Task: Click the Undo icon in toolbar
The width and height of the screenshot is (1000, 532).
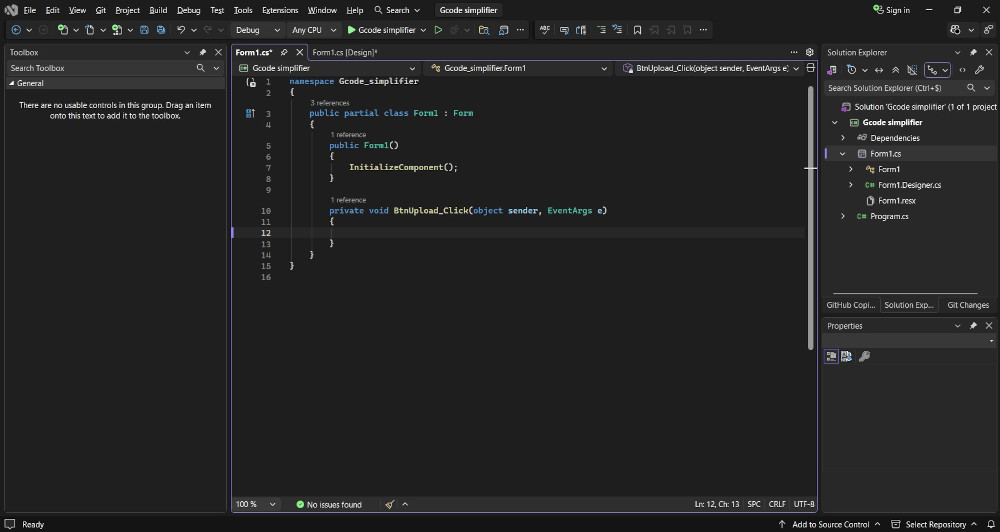Action: click(181, 30)
